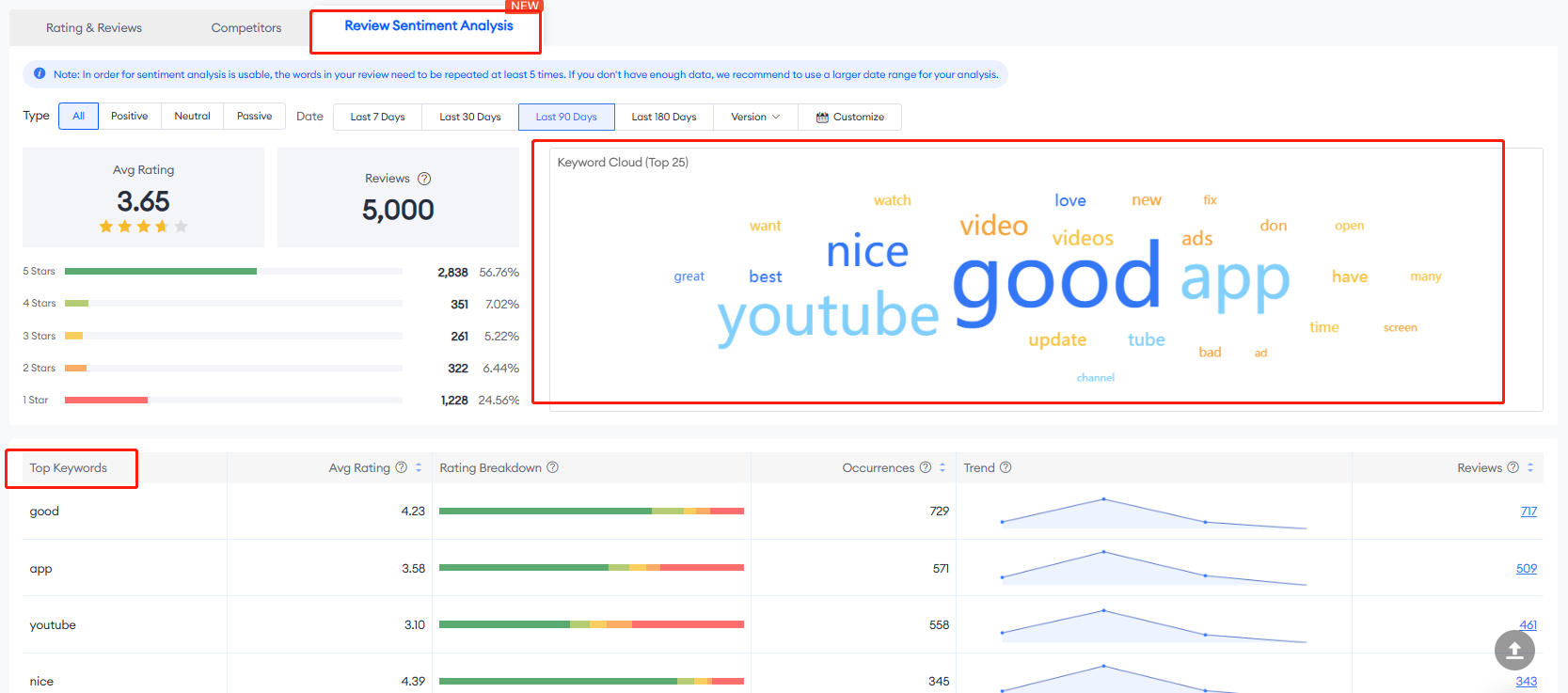Switch to the Competitors tab
The width and height of the screenshot is (1568, 693).
point(246,28)
